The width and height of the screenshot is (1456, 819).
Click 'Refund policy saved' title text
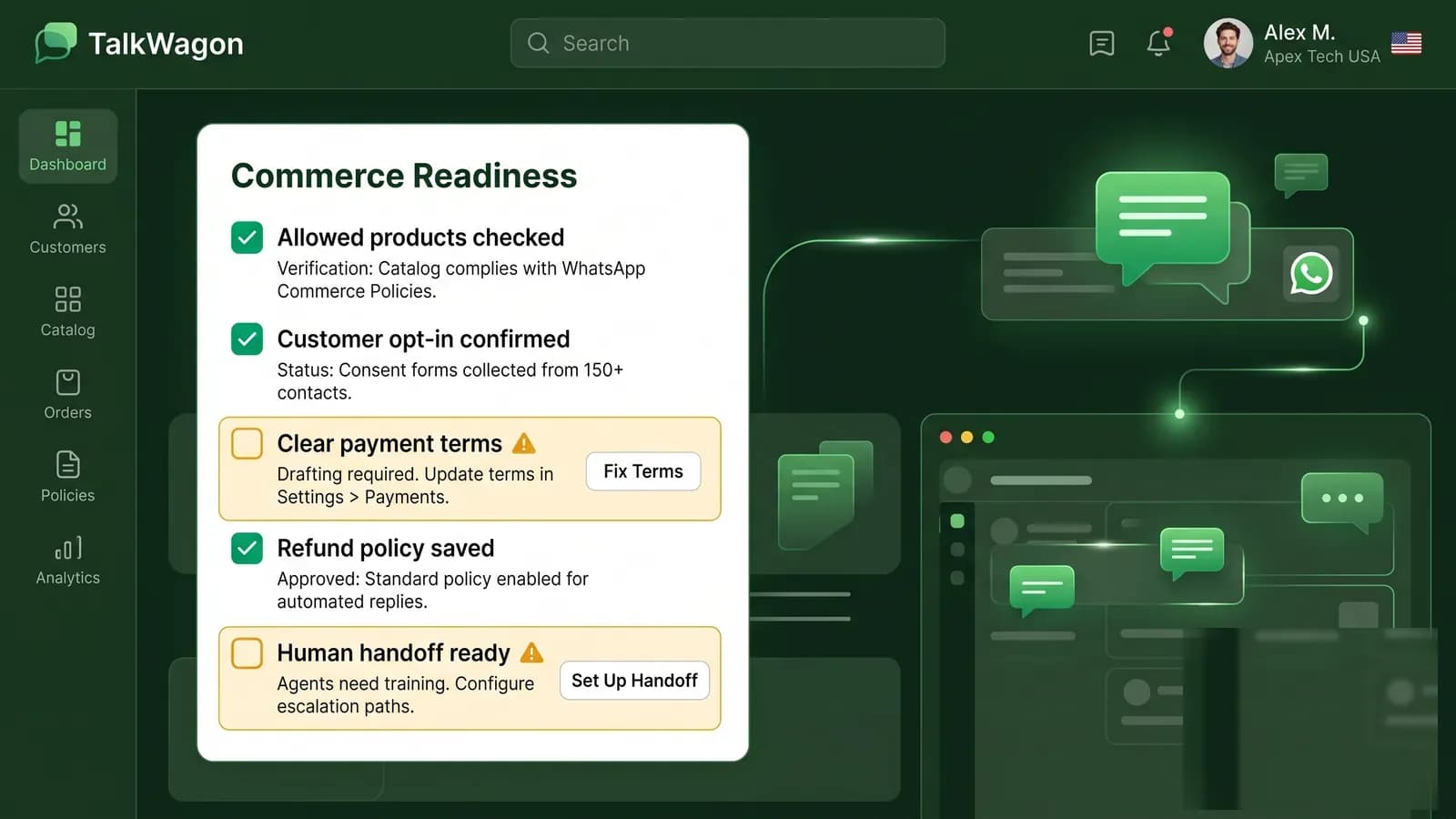pos(386,549)
